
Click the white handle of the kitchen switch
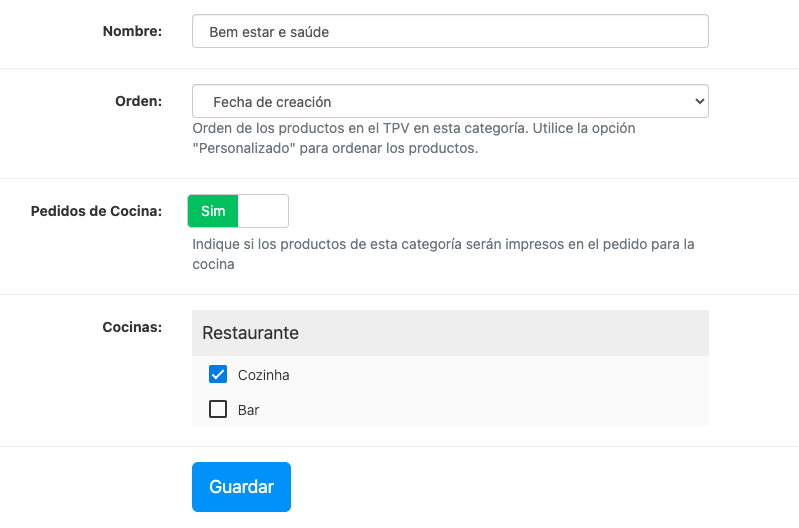coord(262,211)
